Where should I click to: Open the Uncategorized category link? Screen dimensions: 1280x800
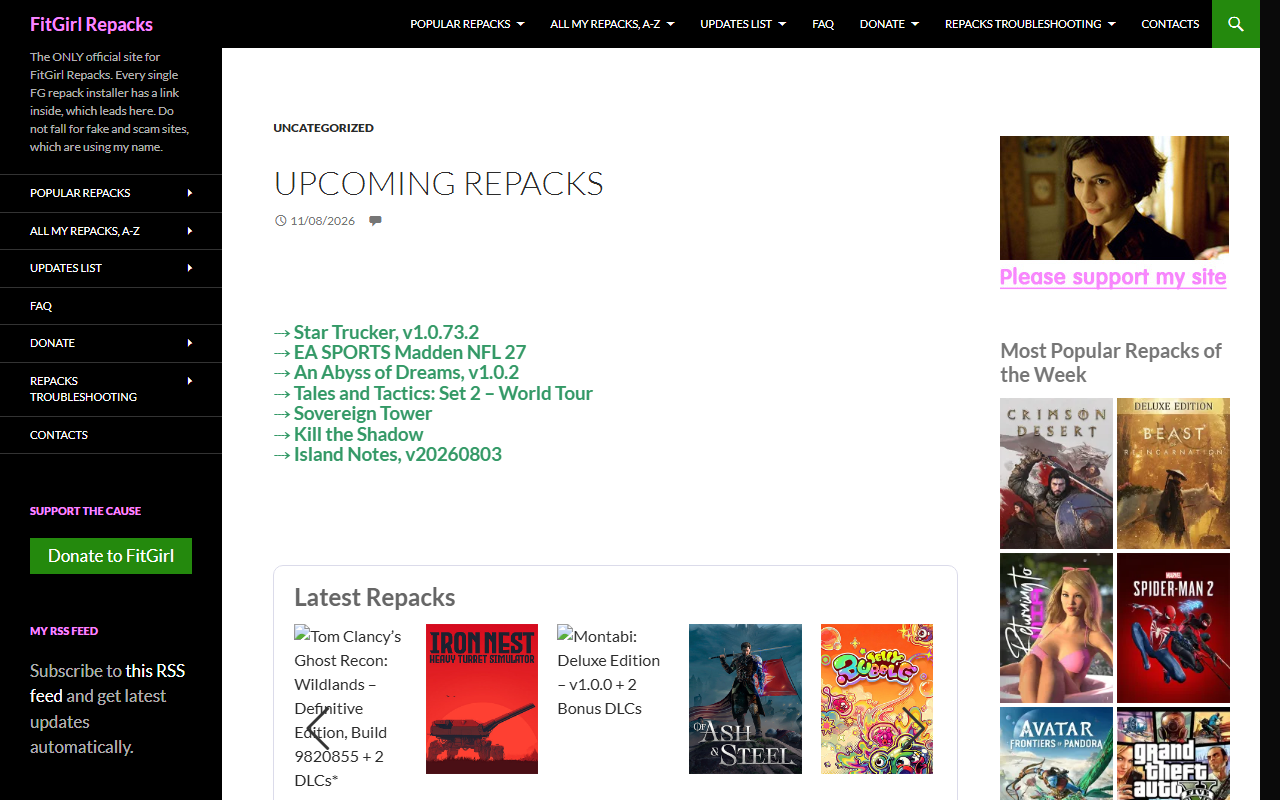(x=324, y=128)
